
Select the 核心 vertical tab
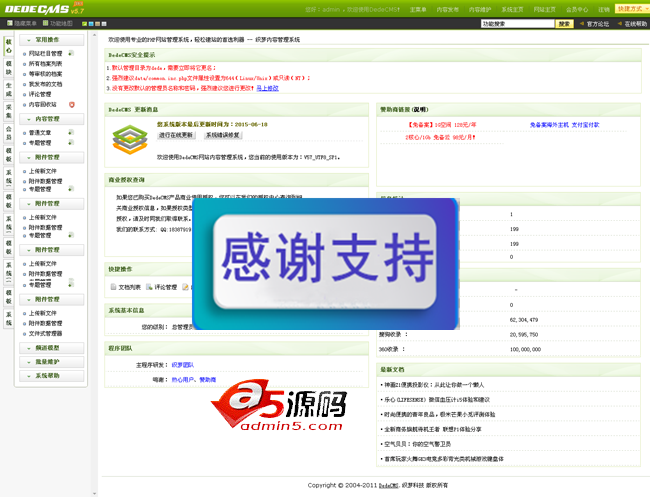(x=9, y=46)
